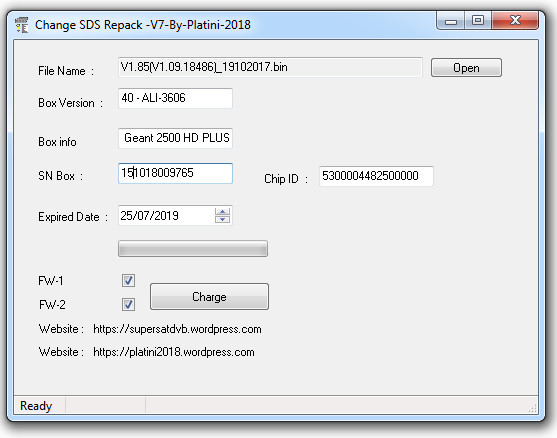The image size is (557, 438).
Task: Click the app icon in title bar
Action: [22, 25]
